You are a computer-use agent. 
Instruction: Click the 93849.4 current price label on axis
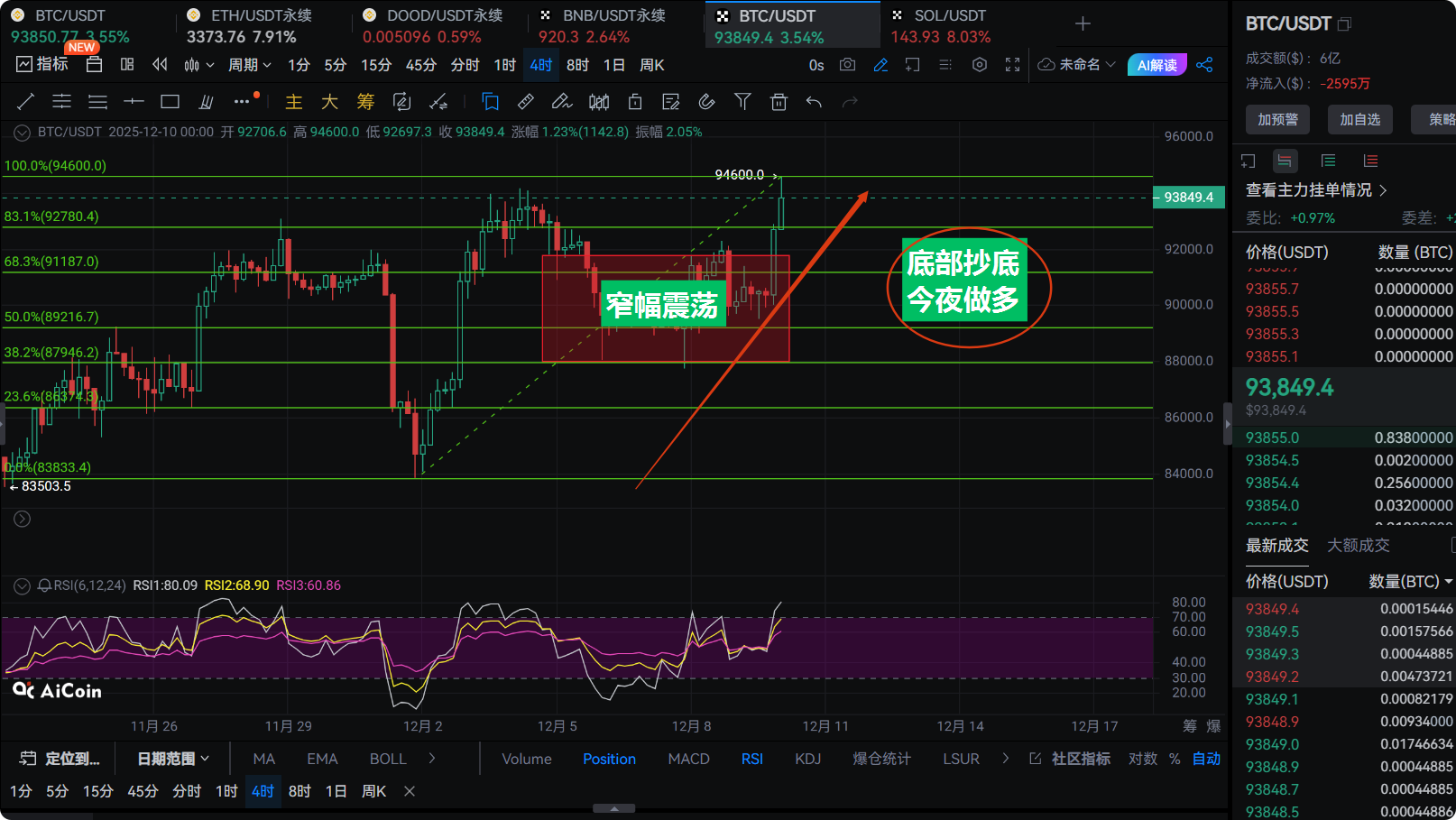[1188, 198]
